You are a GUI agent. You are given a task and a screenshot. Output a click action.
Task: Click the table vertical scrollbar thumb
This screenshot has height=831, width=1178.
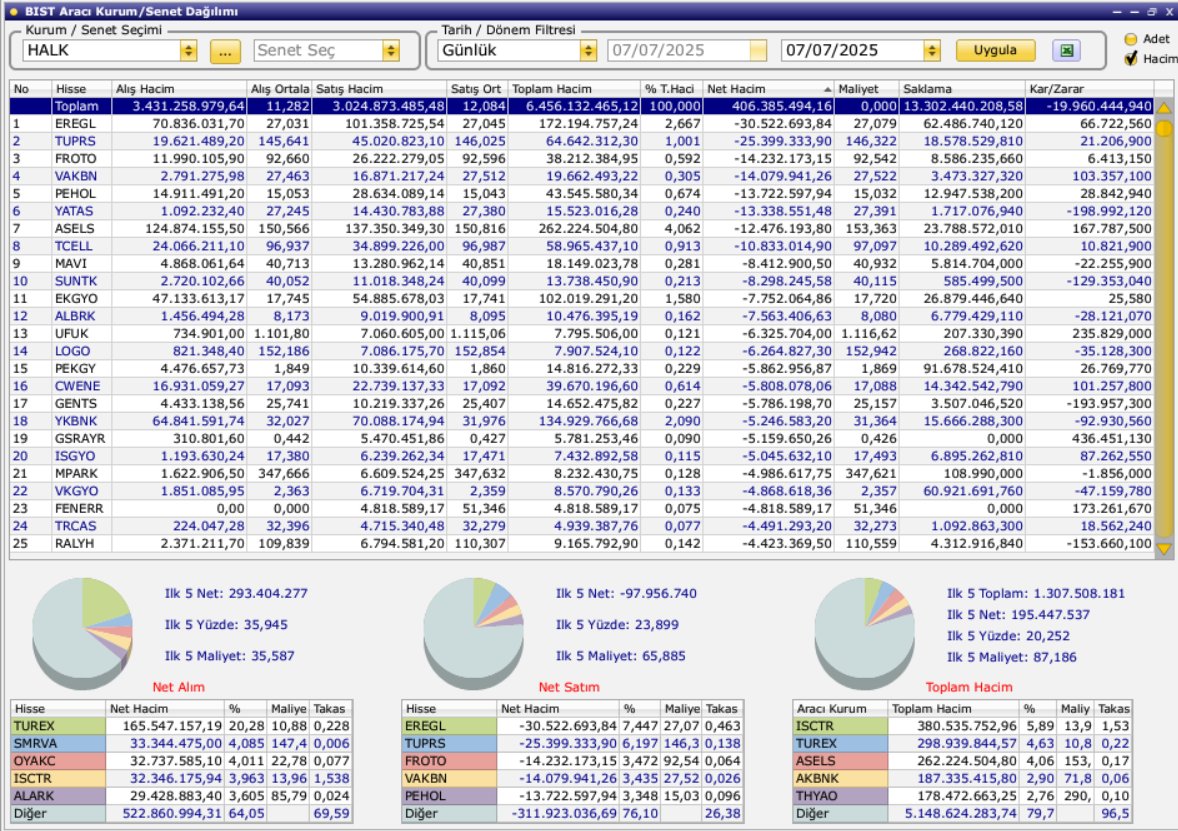coord(1164,128)
